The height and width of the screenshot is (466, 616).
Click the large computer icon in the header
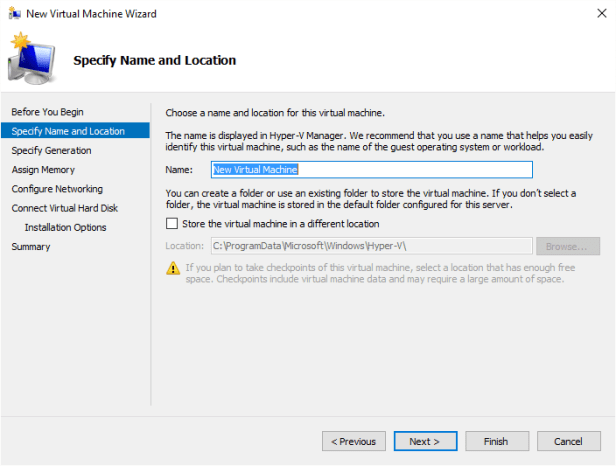(32, 60)
